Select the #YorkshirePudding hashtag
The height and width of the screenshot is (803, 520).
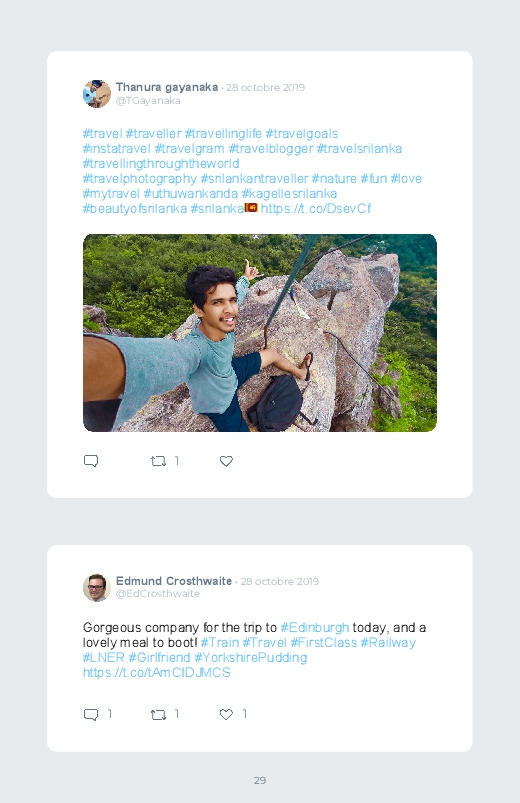click(251, 658)
